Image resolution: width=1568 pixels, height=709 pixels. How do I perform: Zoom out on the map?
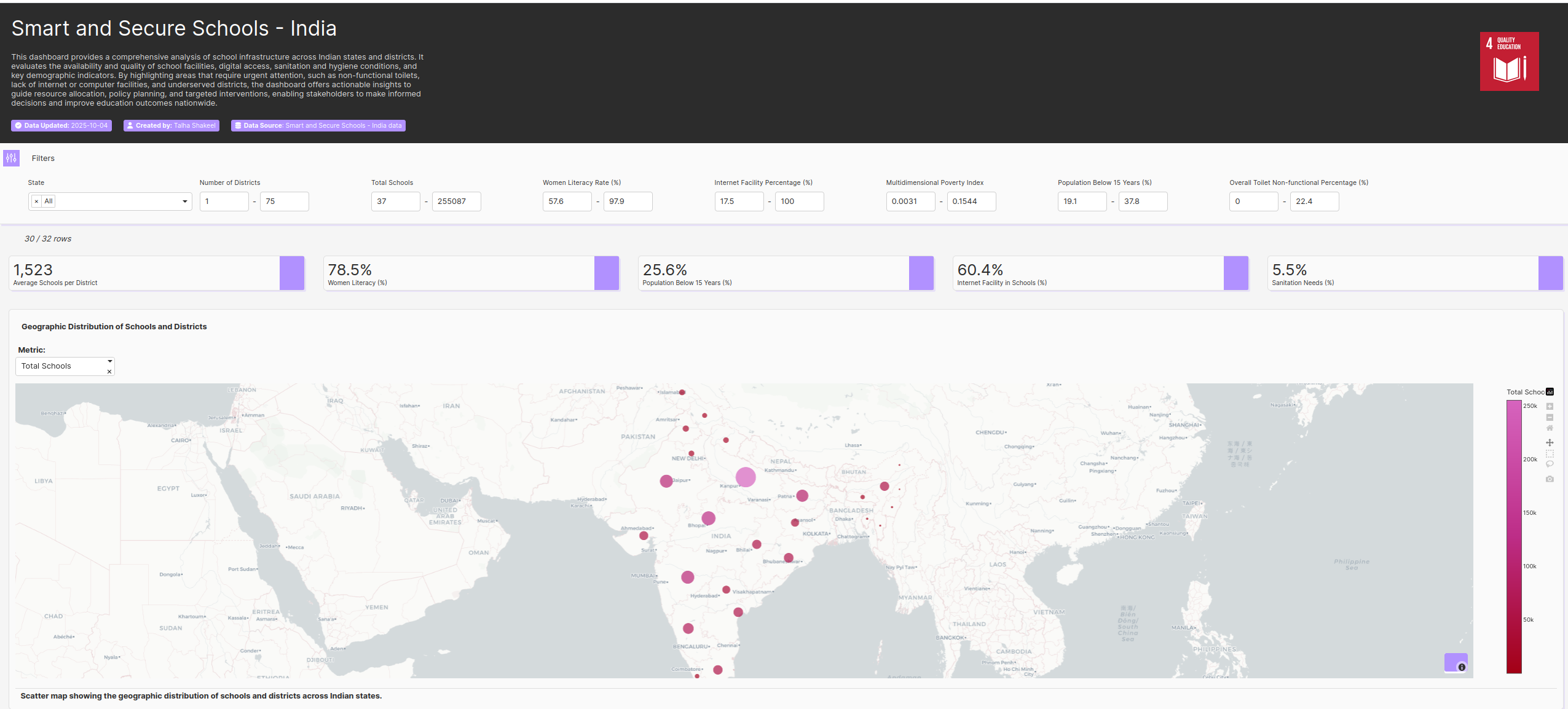(x=1550, y=417)
